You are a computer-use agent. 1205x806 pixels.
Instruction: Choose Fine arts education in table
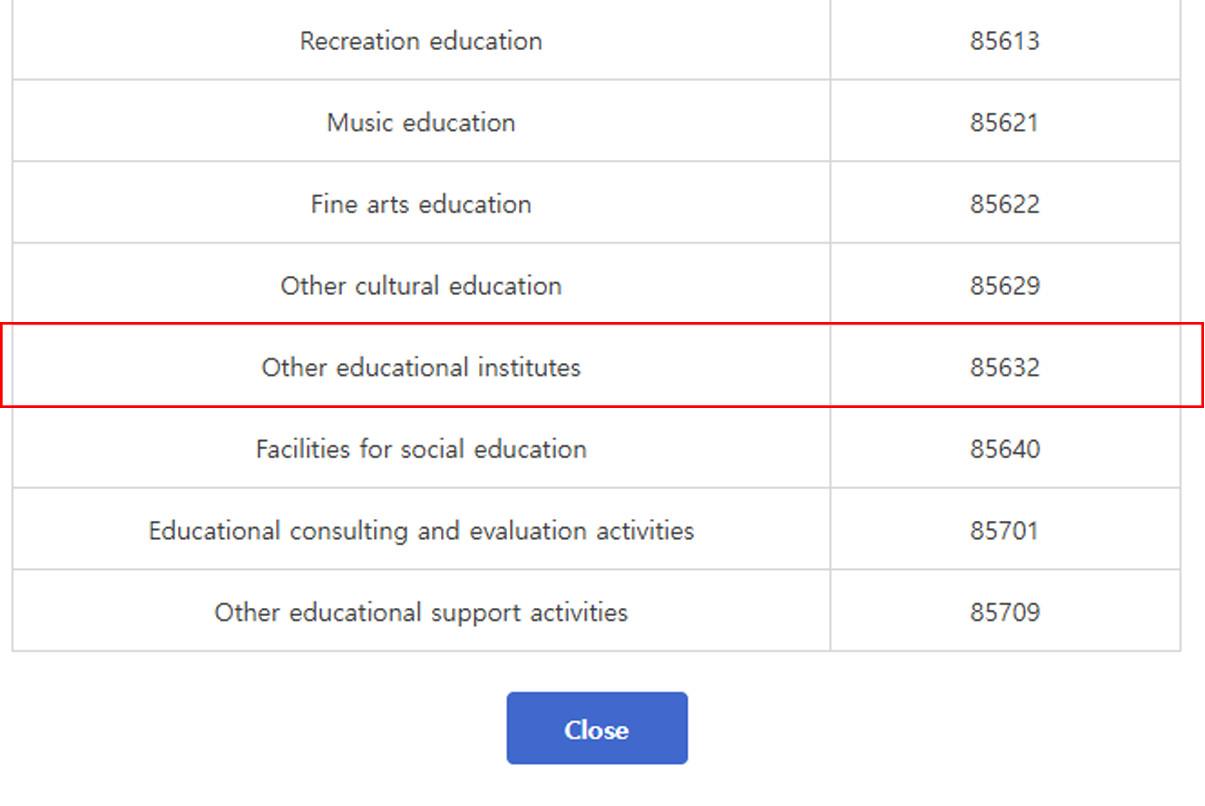[x=421, y=204]
